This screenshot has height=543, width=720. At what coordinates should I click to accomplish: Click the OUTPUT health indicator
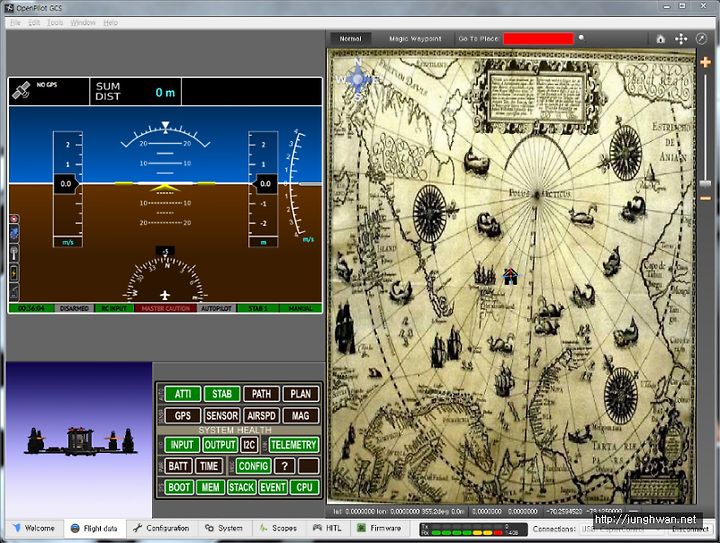pyautogui.click(x=220, y=445)
